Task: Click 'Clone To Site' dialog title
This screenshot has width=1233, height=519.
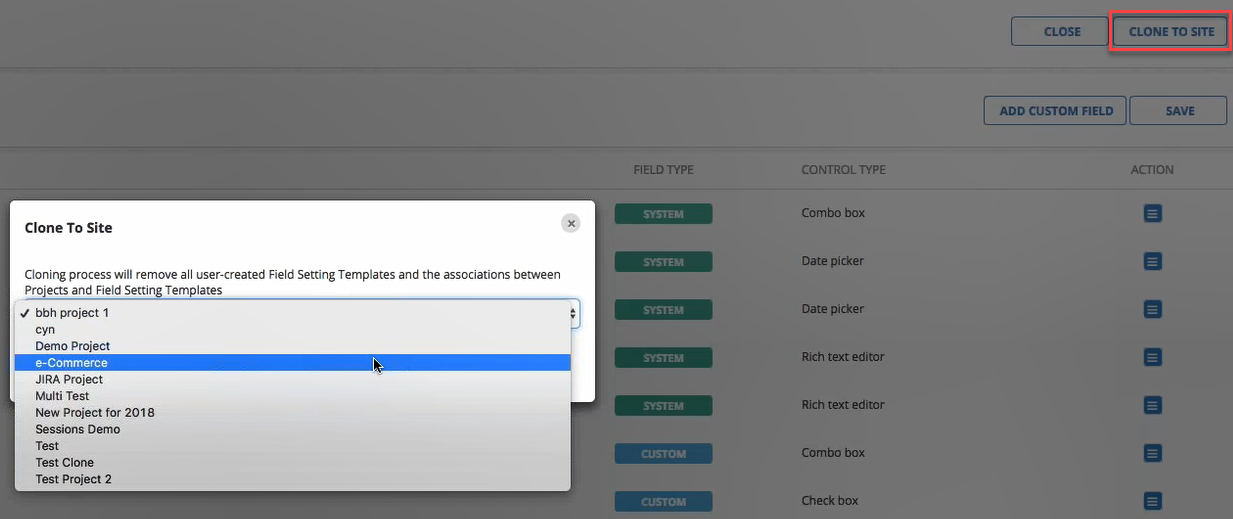Action: point(68,228)
